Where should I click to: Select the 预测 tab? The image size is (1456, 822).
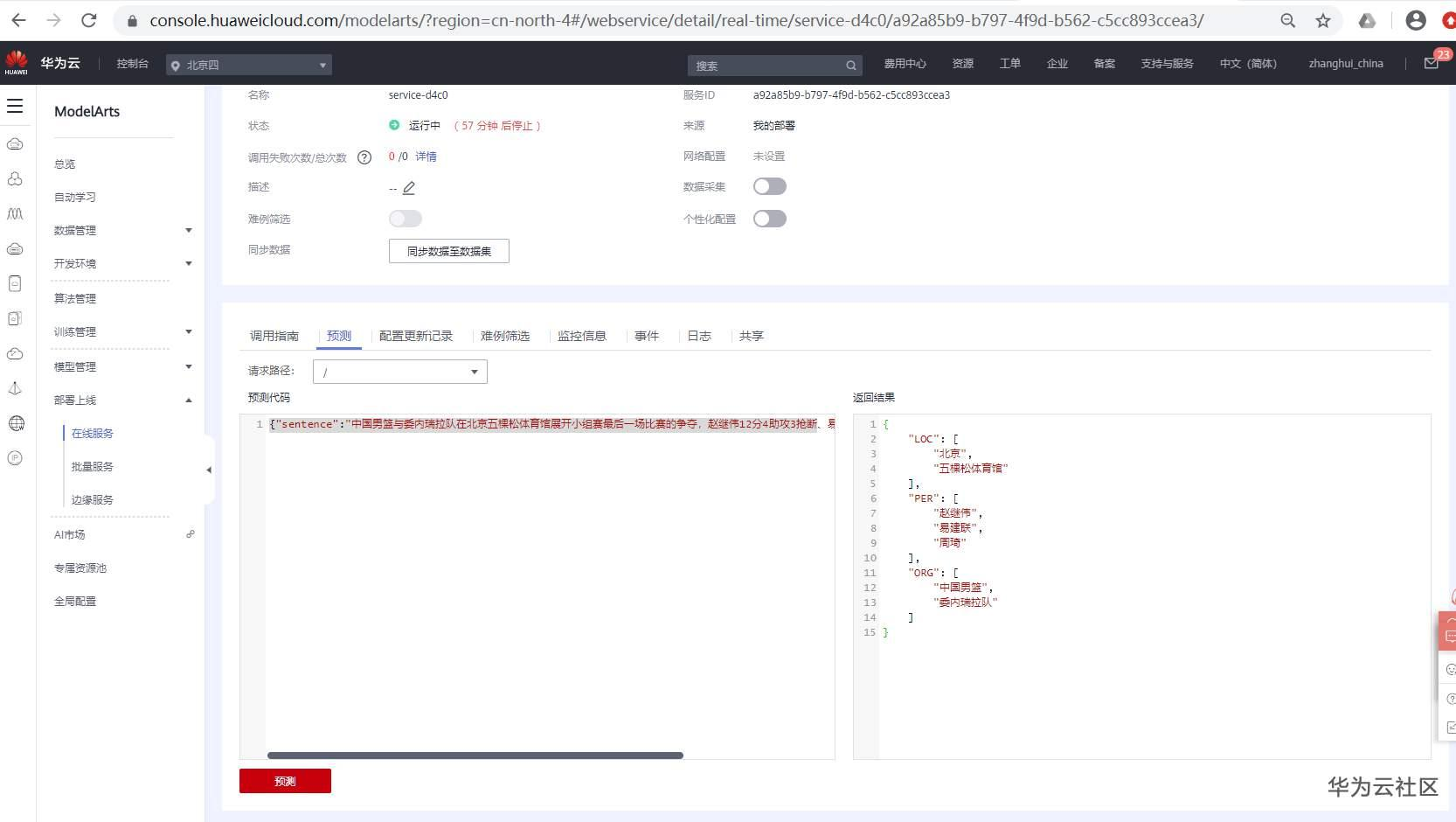pos(339,336)
